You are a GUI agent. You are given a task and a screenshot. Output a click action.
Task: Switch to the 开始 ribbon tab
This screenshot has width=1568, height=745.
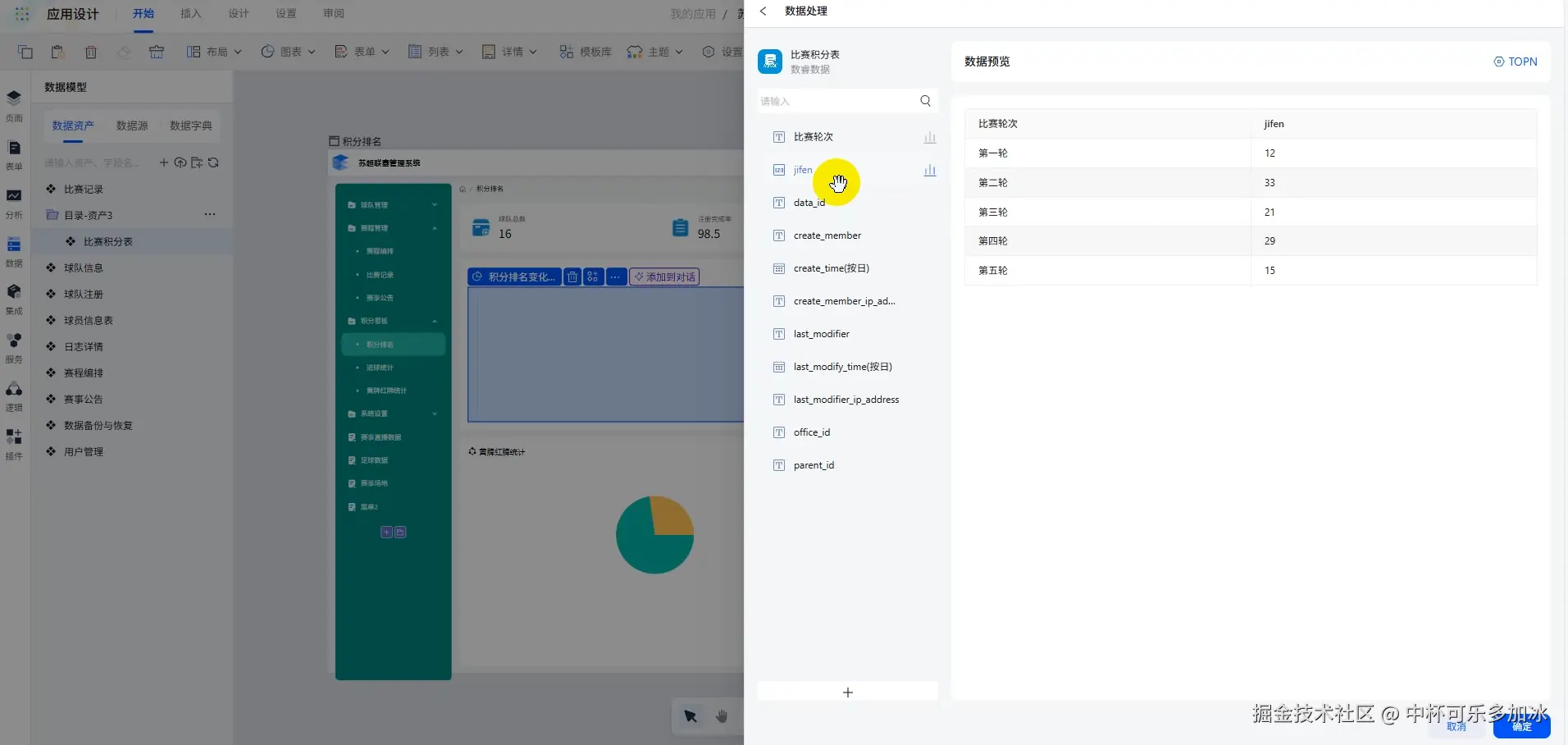[x=144, y=14]
